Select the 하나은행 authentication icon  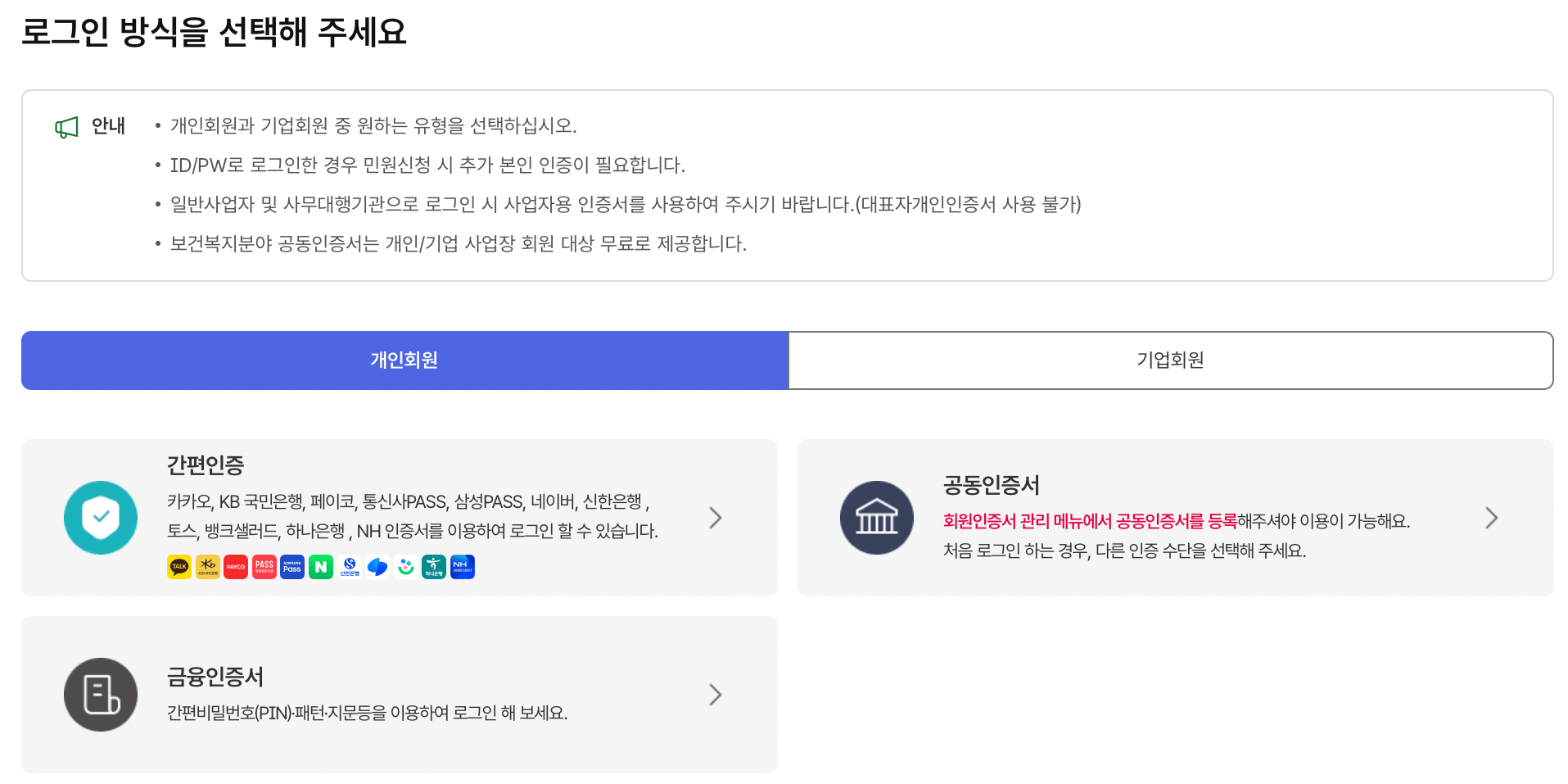point(434,567)
